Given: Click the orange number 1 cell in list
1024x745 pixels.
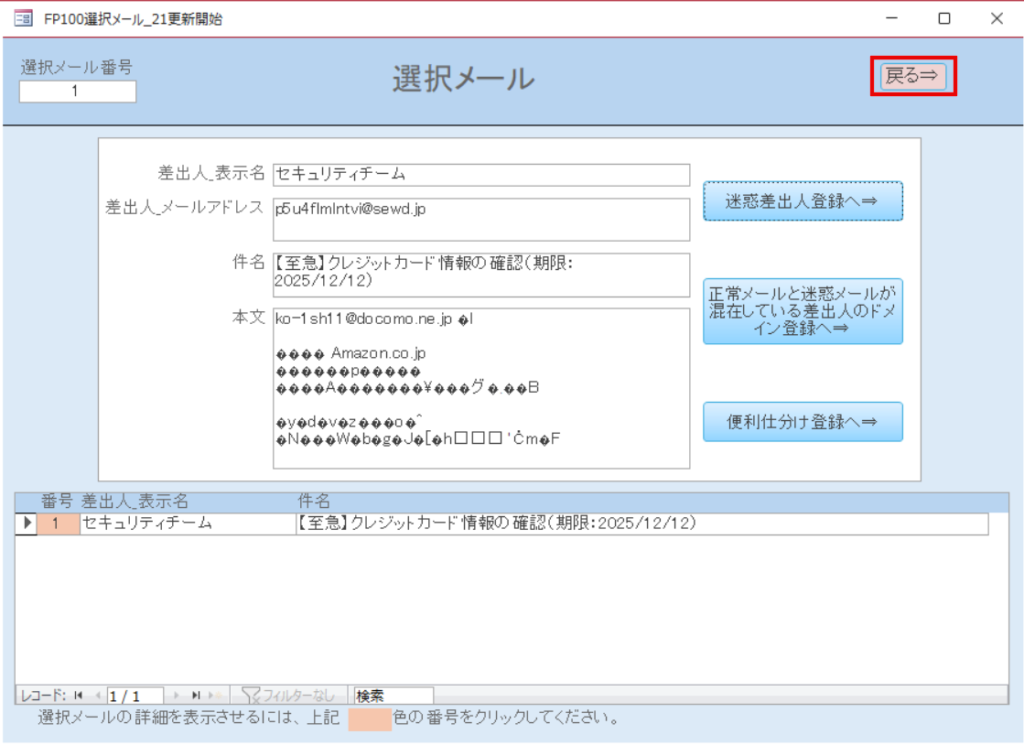Looking at the screenshot, I should [x=58, y=523].
